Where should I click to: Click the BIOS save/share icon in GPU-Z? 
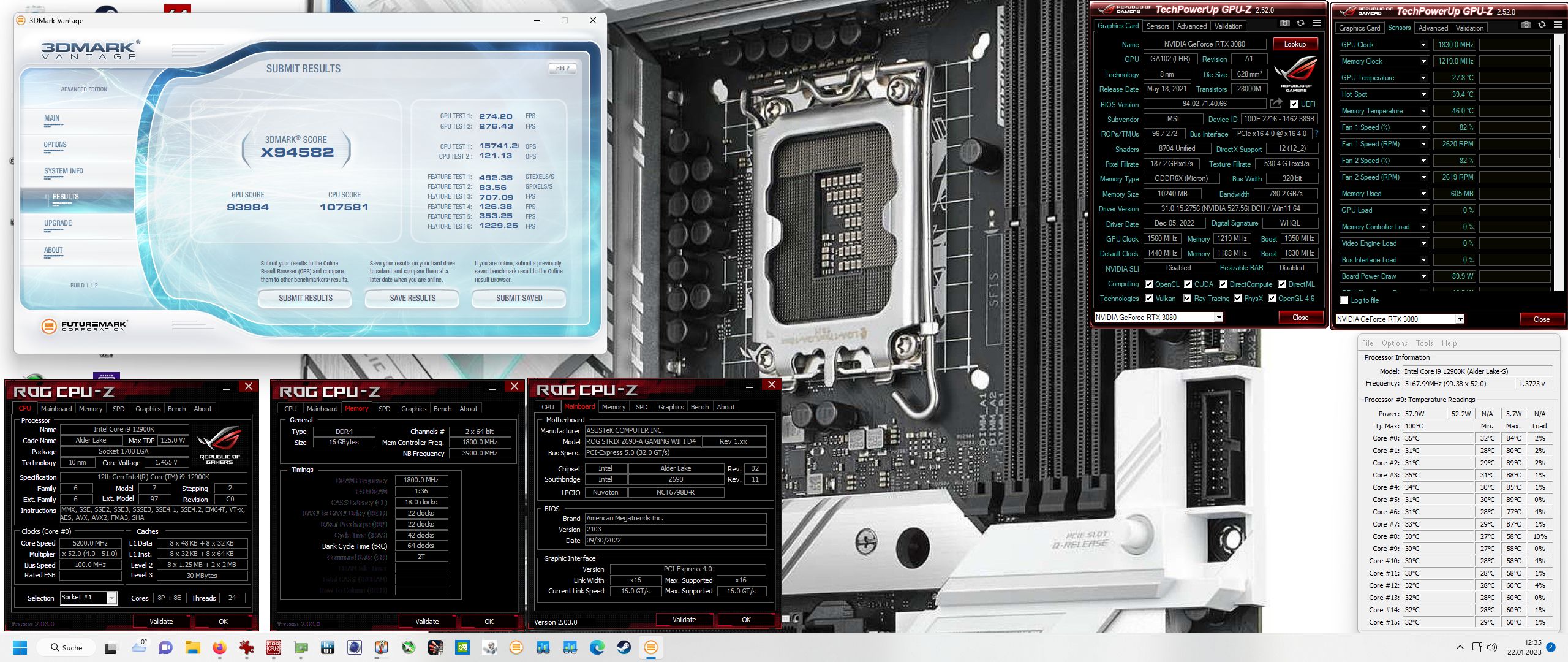click(x=1276, y=104)
